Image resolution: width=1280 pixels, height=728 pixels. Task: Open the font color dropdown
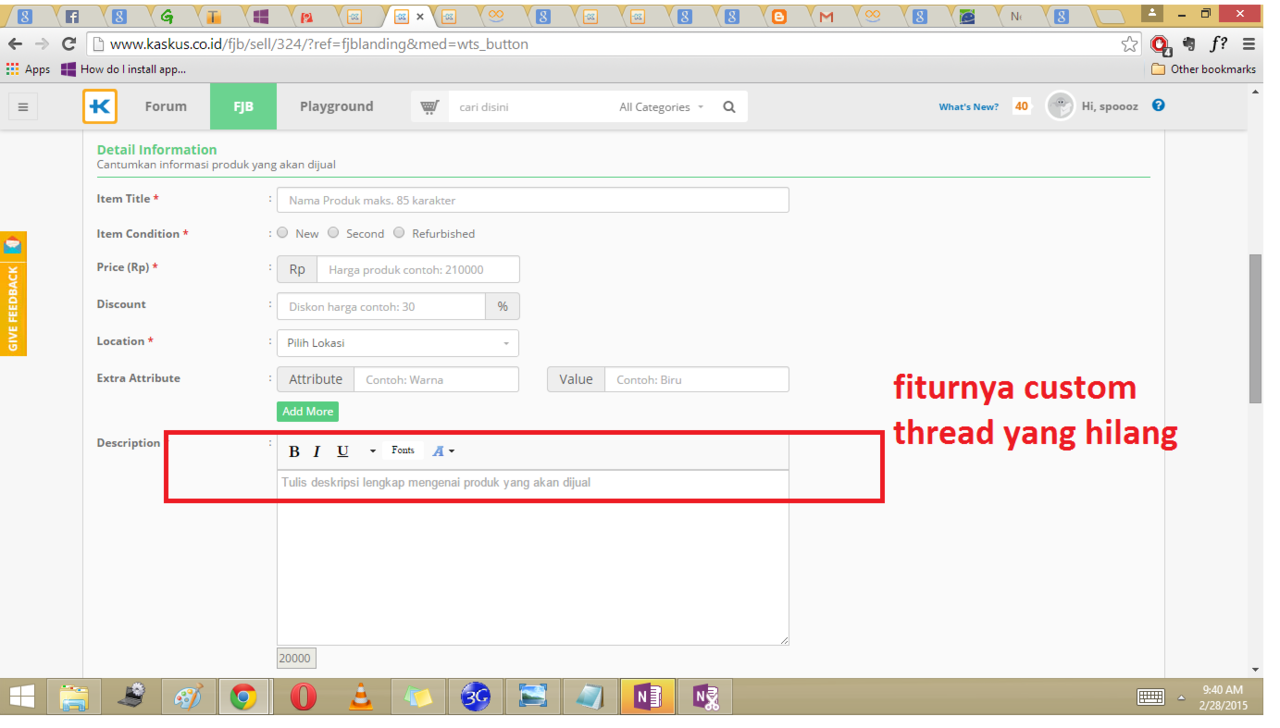point(443,452)
